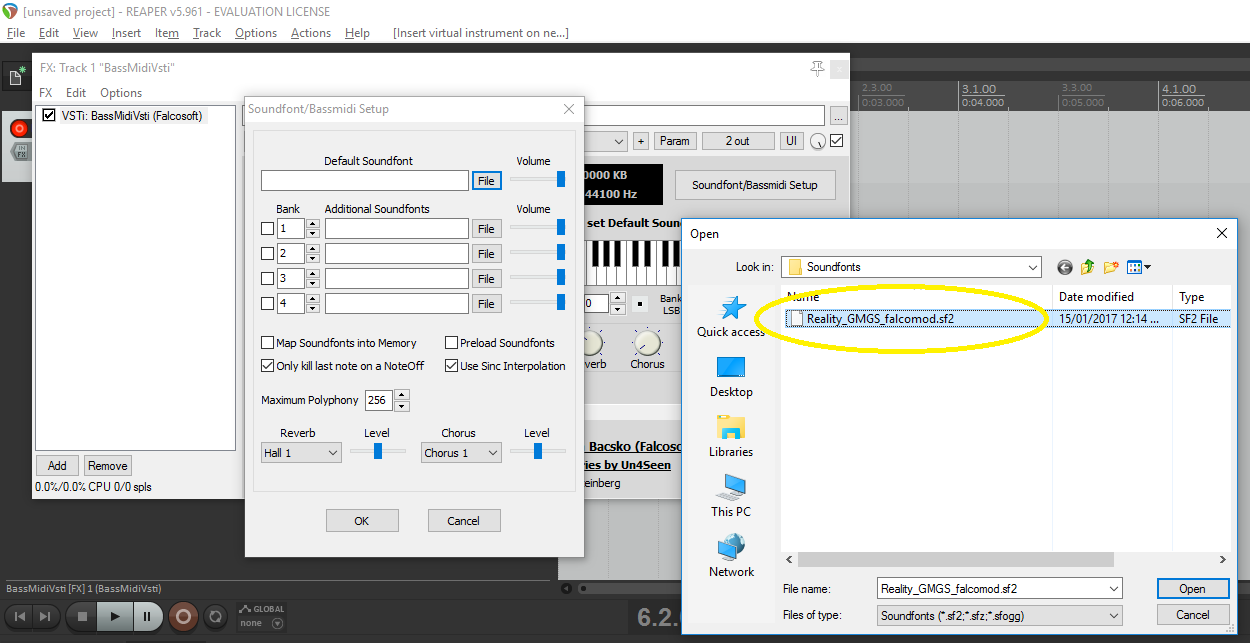Adjust the Chorus Level slider
This screenshot has height=643, width=1250.
538,451
